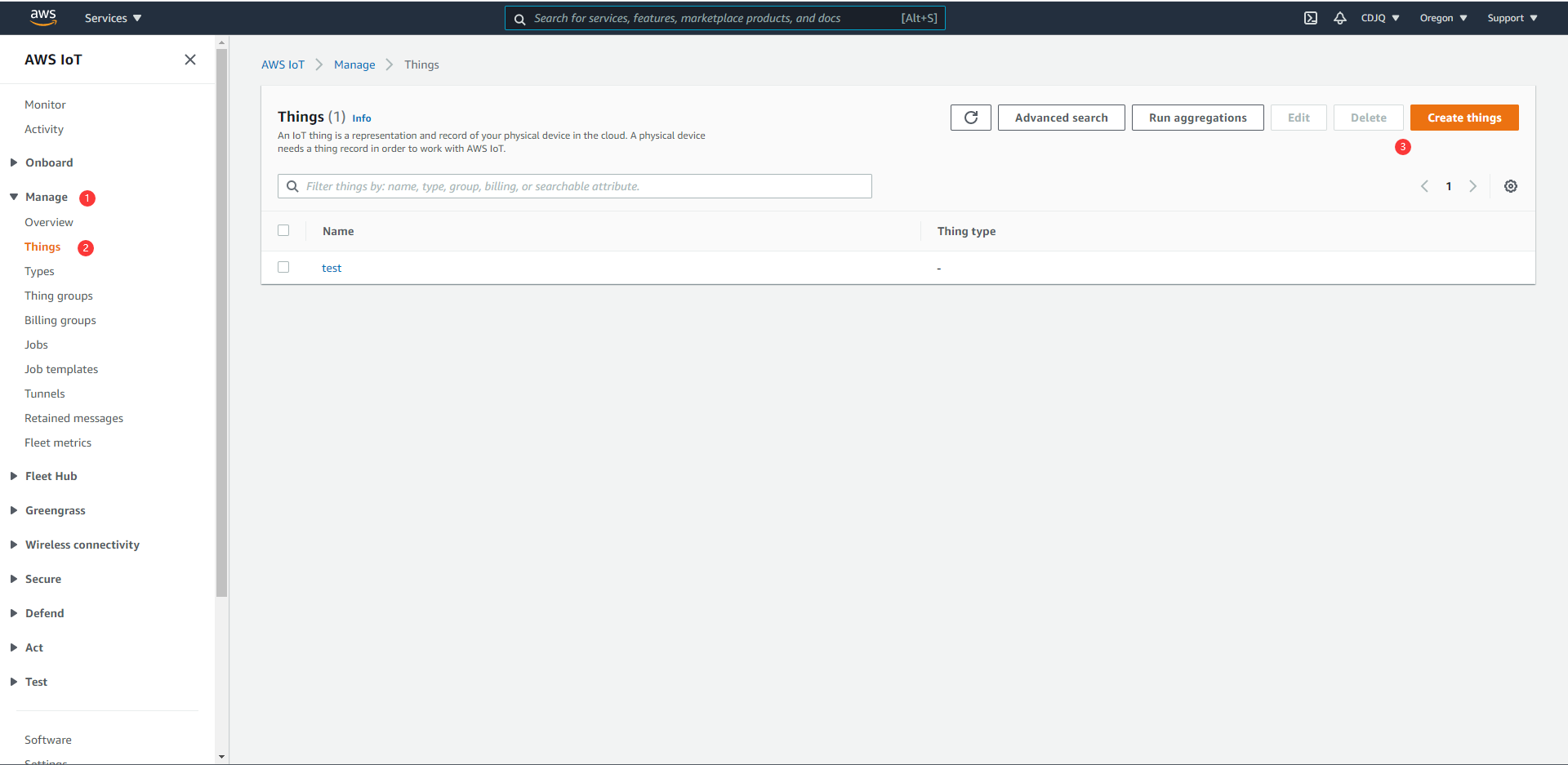The height and width of the screenshot is (765, 1568).
Task: Go to AWS IoT breadcrumb
Action: (283, 64)
